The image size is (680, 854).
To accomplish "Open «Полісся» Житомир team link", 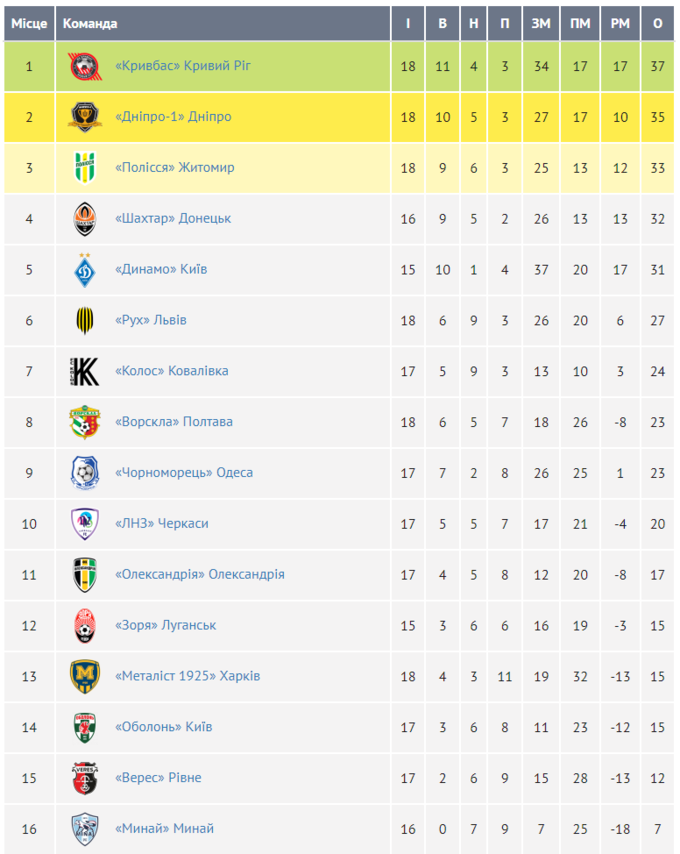I will click(x=175, y=168).
